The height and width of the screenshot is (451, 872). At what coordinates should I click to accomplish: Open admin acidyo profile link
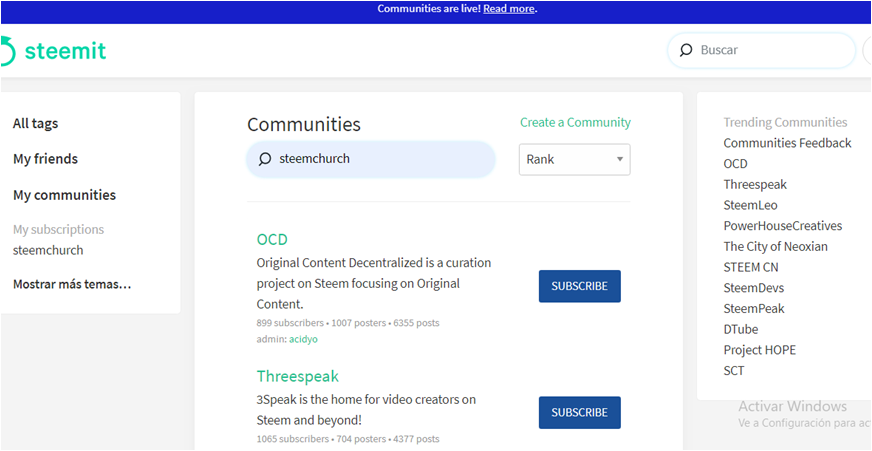click(x=303, y=339)
